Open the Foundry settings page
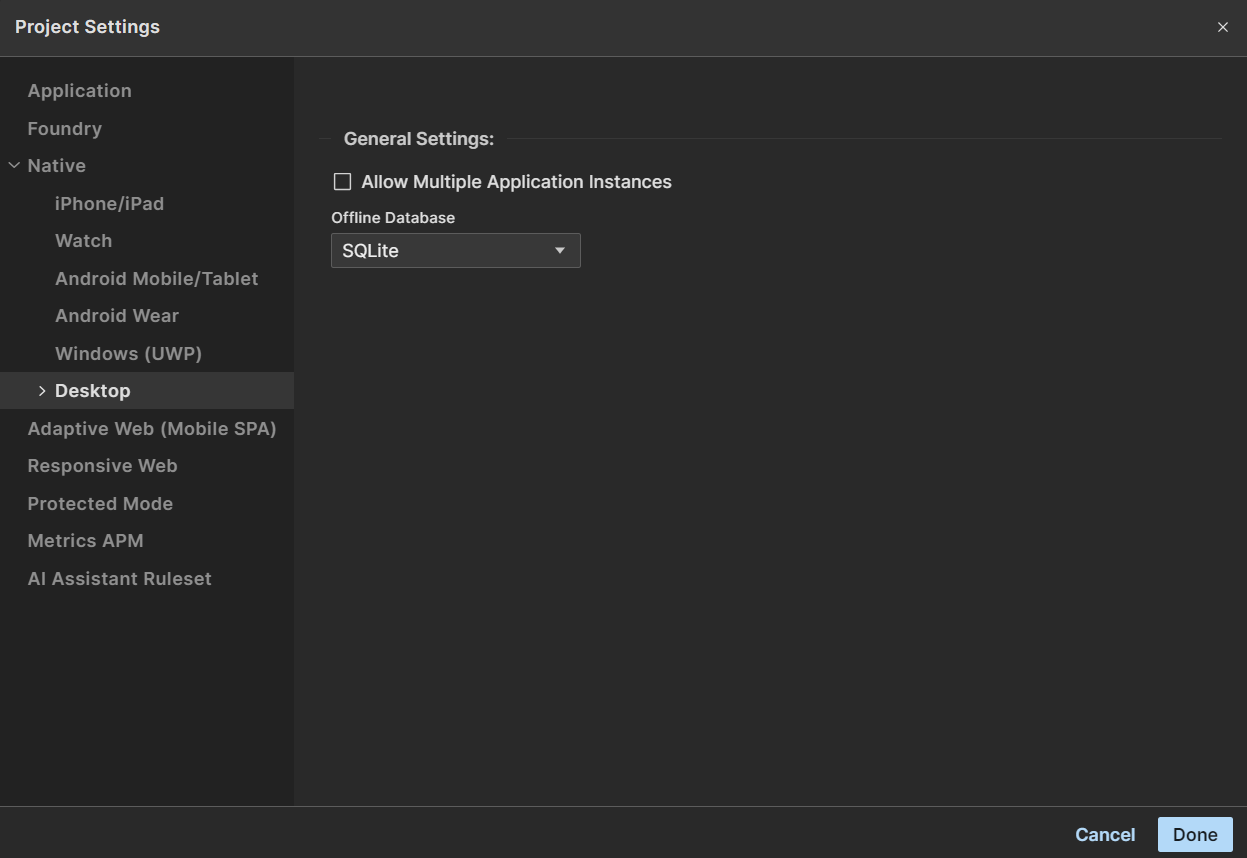Screen dimensions: 1247x858 [64, 129]
